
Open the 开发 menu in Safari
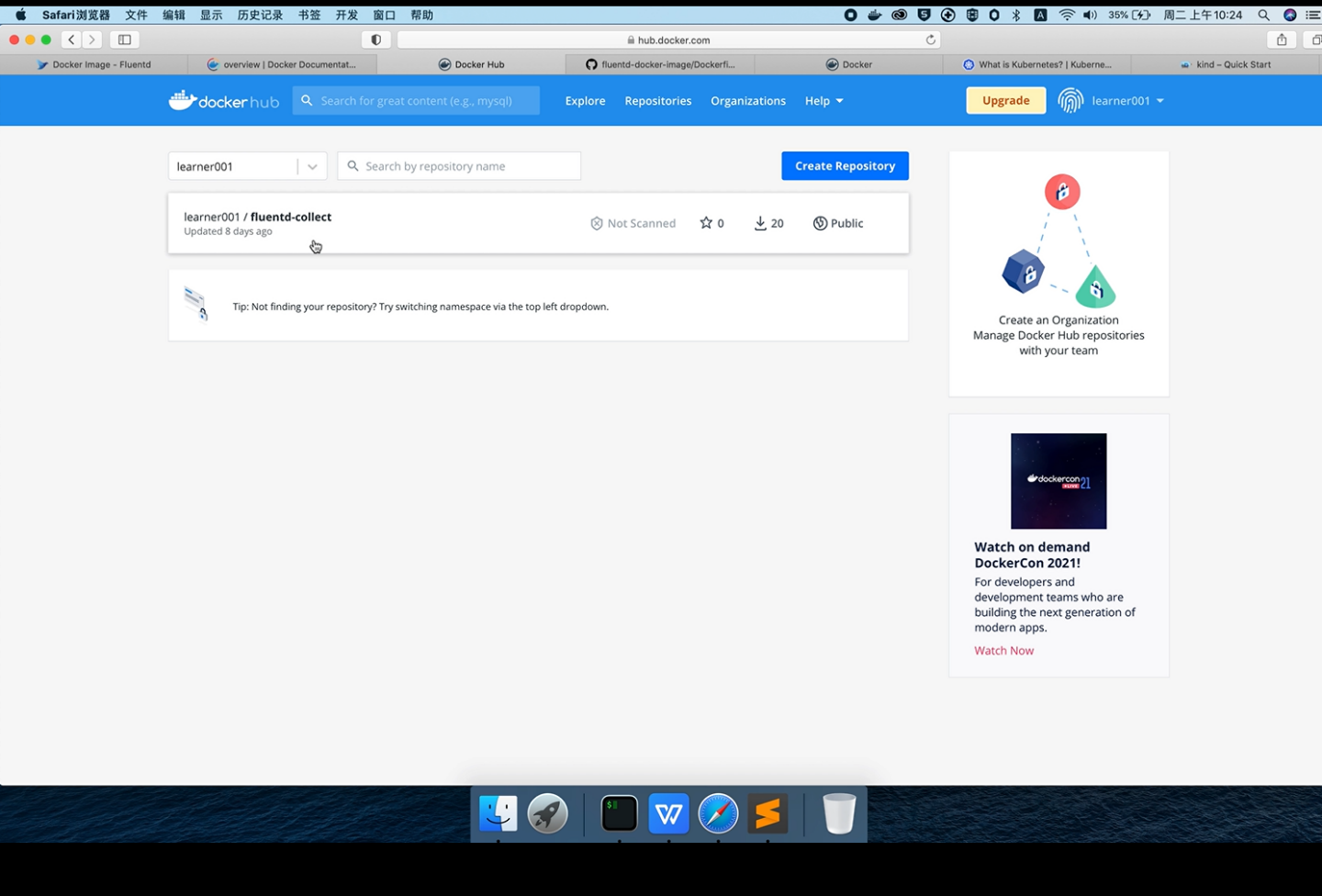point(347,15)
